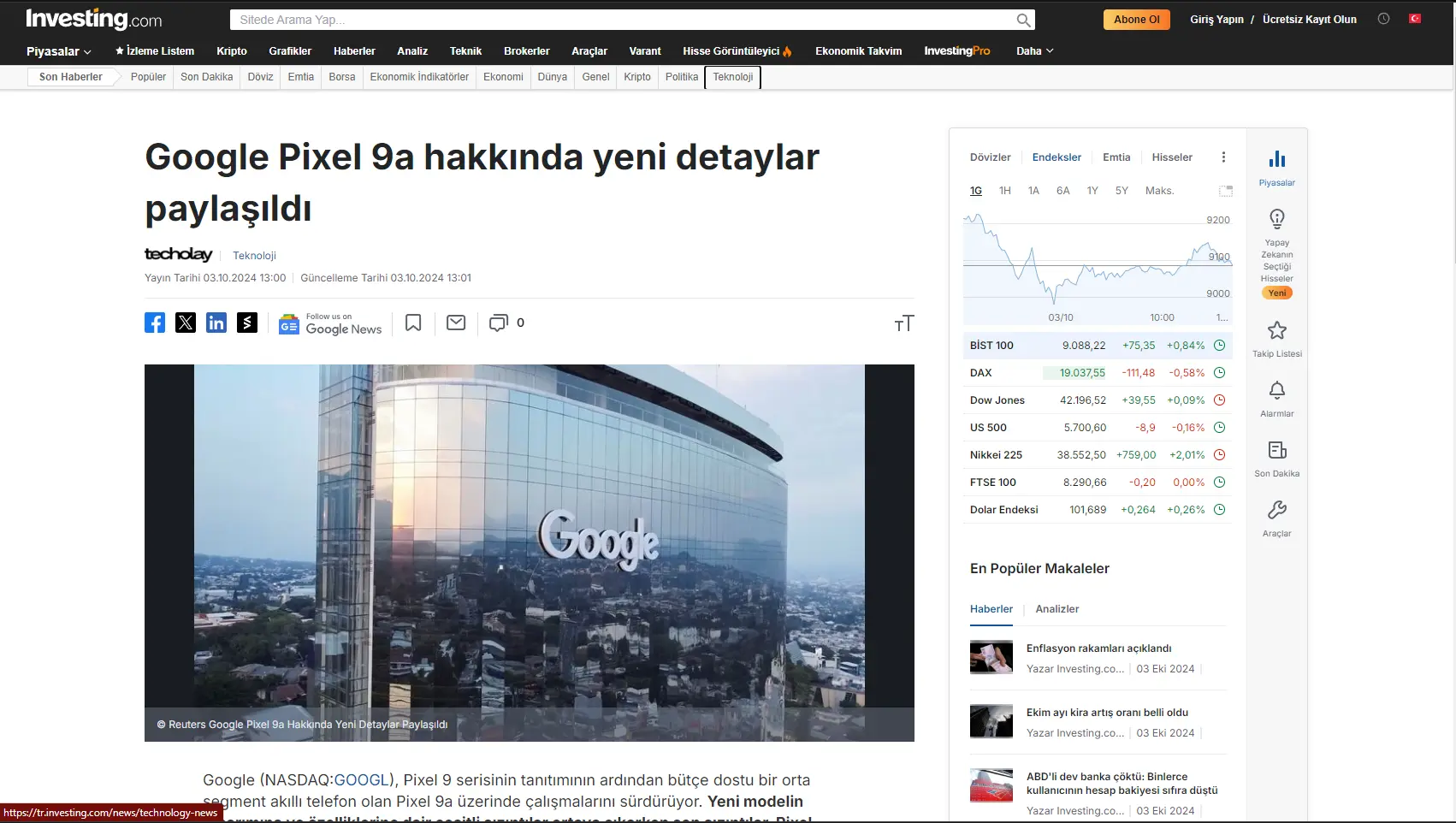This screenshot has width=1456, height=823.
Task: Switch to the Emtia widget tab
Action: (x=1116, y=157)
